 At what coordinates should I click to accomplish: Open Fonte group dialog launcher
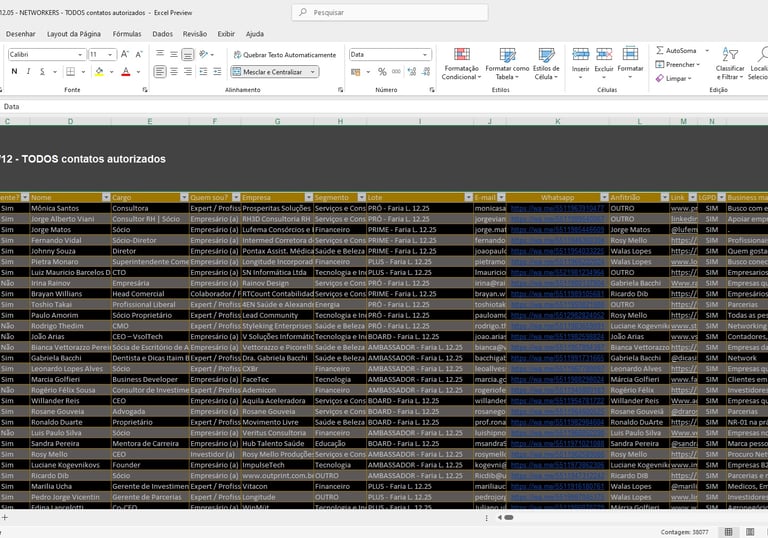145,90
